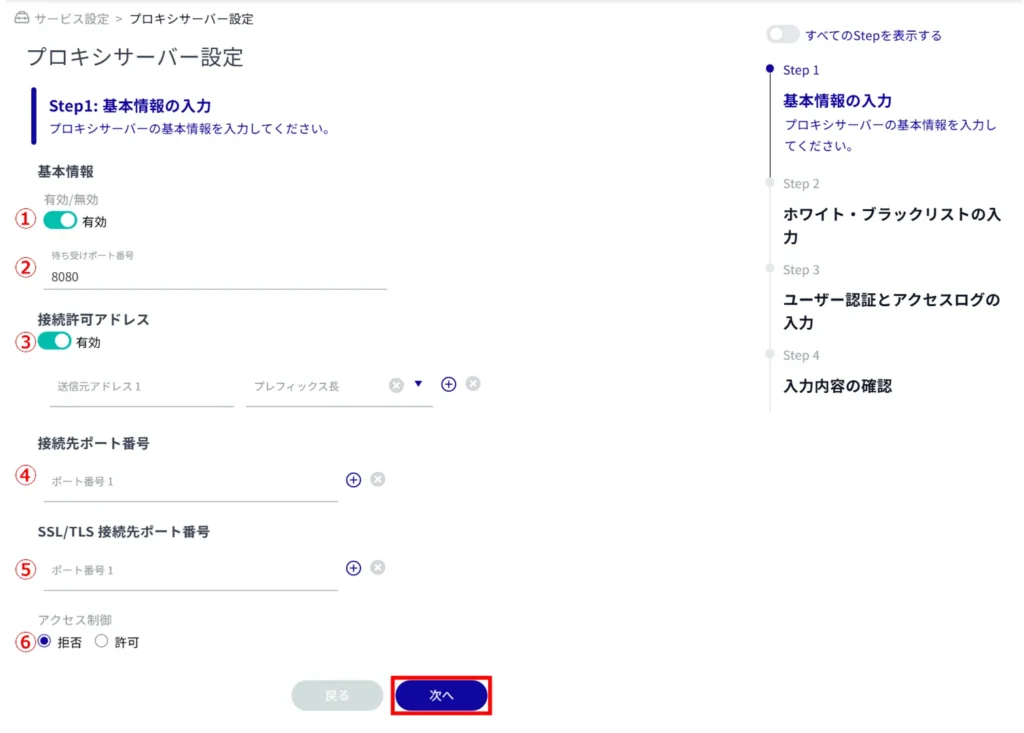Add another destination port number row
Viewport: 1024px width, 733px height.
coord(353,480)
